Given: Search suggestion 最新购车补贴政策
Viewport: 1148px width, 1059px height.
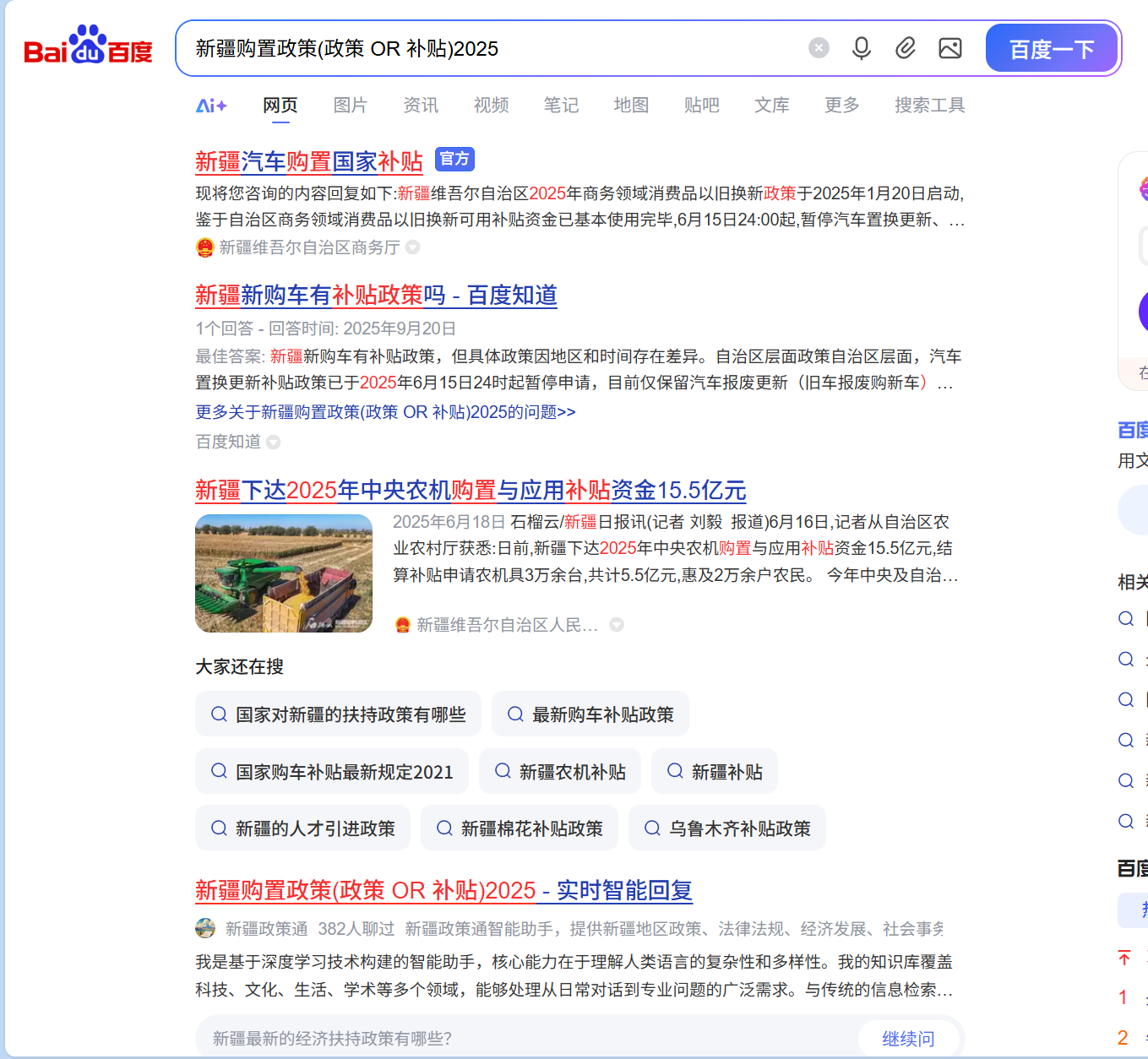Looking at the screenshot, I should (590, 714).
